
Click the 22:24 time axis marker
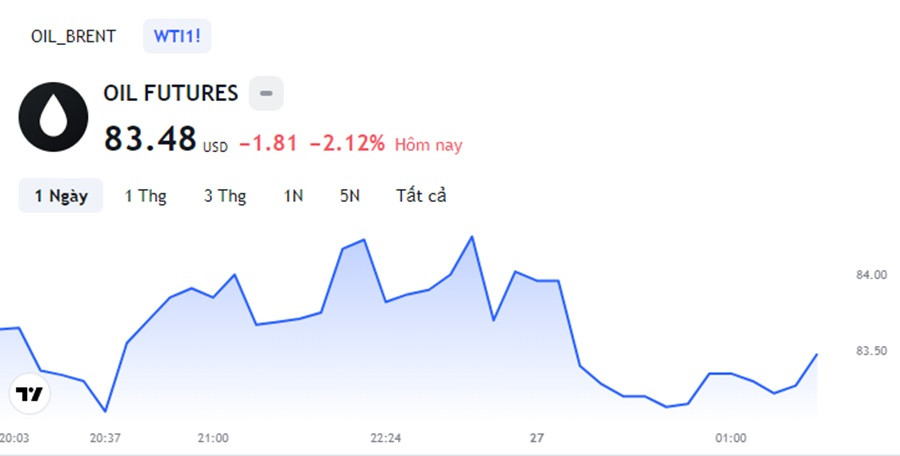386,438
